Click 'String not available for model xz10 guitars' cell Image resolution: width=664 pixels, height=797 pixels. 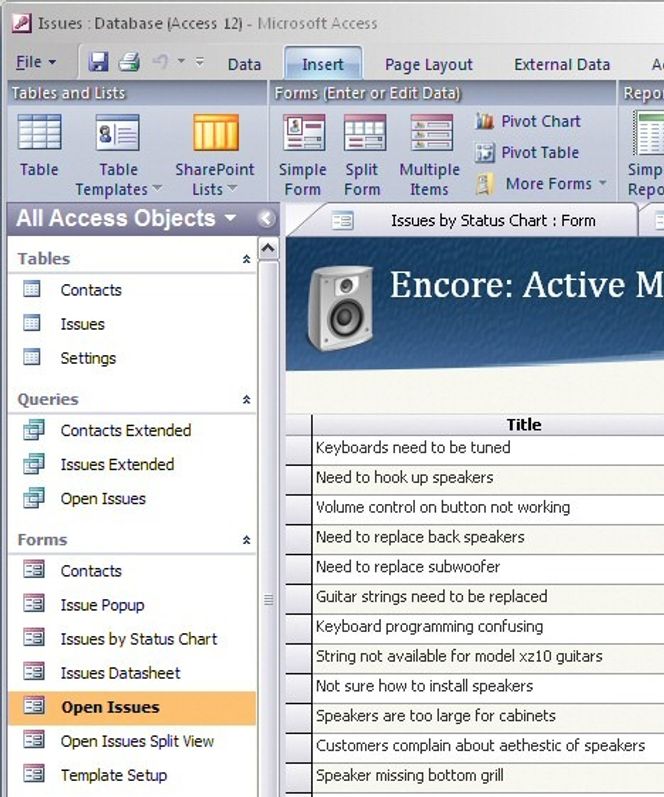pyautogui.click(x=488, y=657)
